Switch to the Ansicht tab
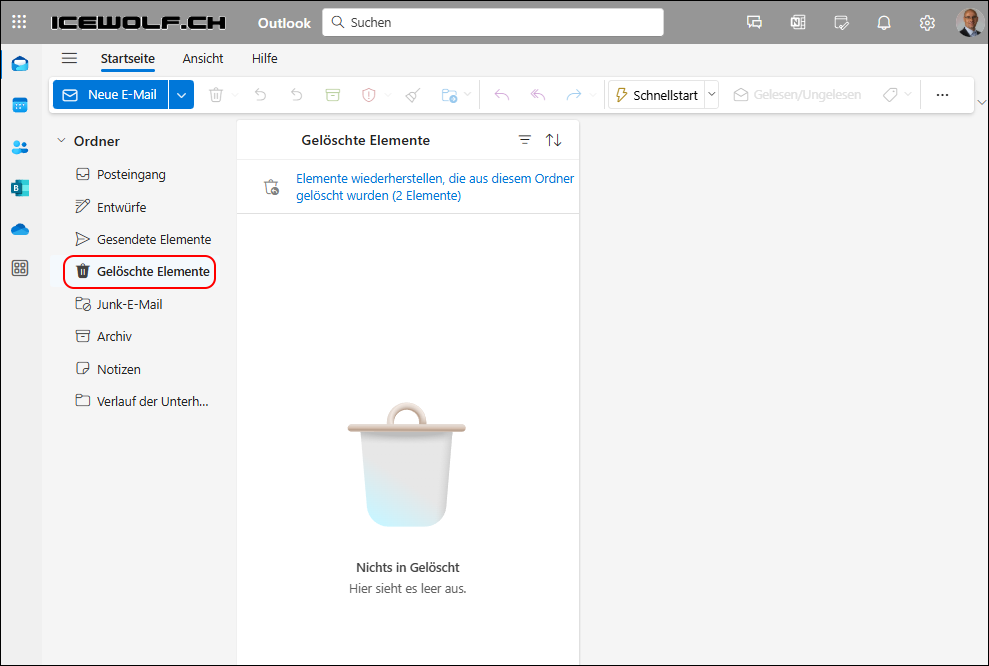The image size is (989, 666). (203, 59)
